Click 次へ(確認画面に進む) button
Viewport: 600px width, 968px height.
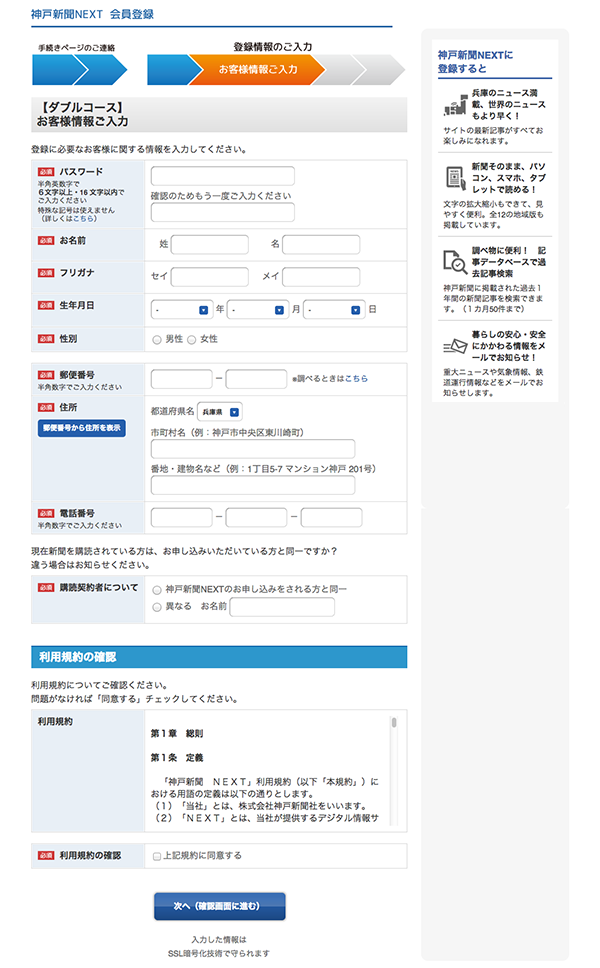click(x=220, y=906)
